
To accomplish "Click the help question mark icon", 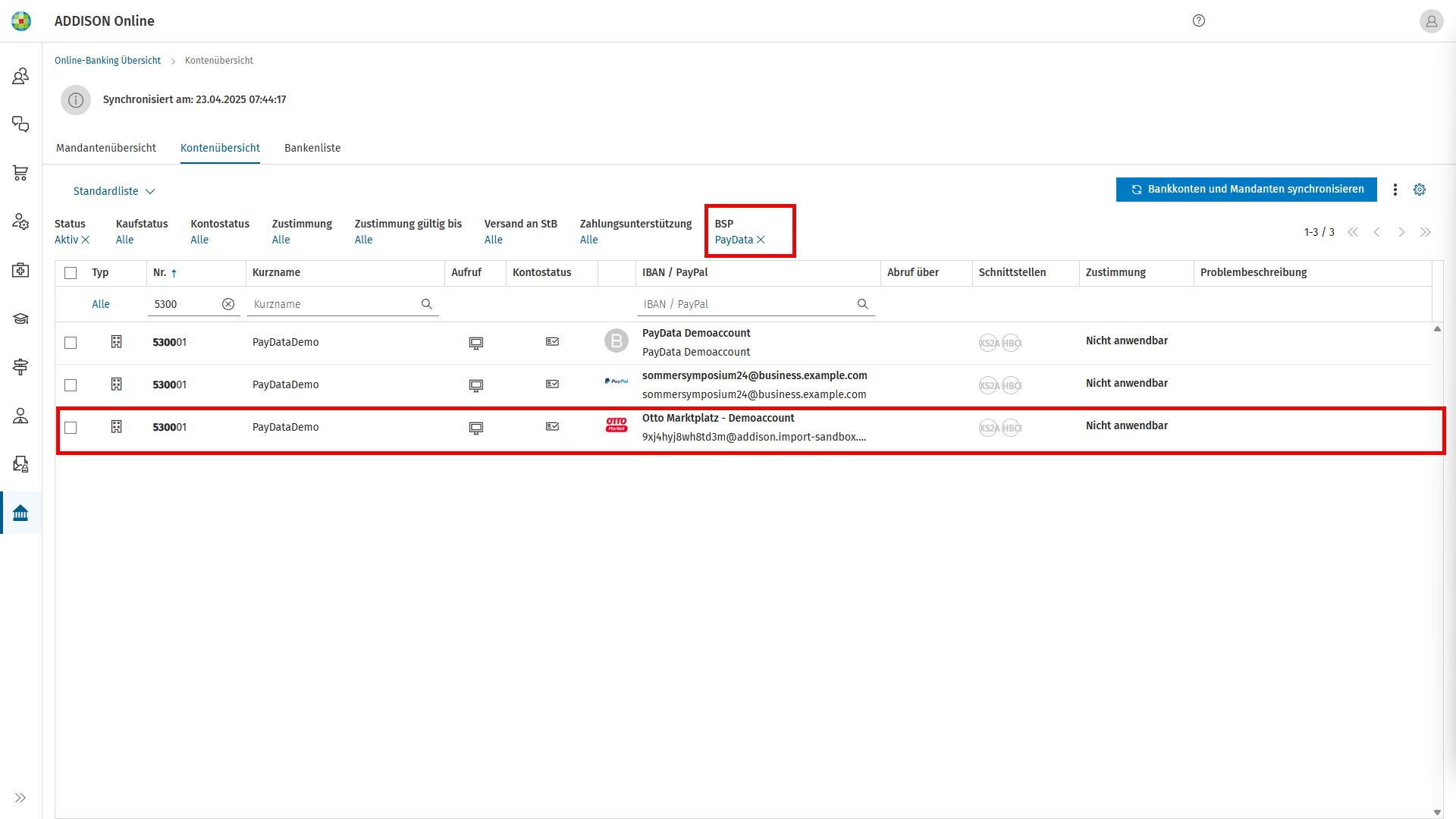I will (x=1199, y=20).
